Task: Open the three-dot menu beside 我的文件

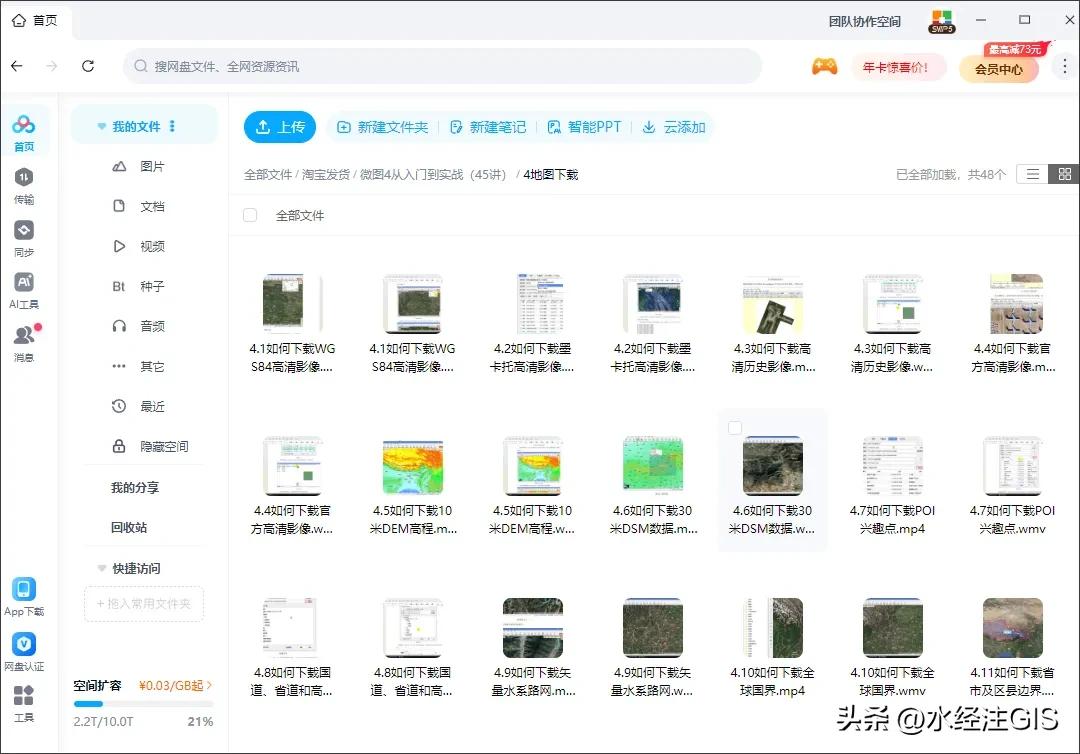Action: (172, 127)
